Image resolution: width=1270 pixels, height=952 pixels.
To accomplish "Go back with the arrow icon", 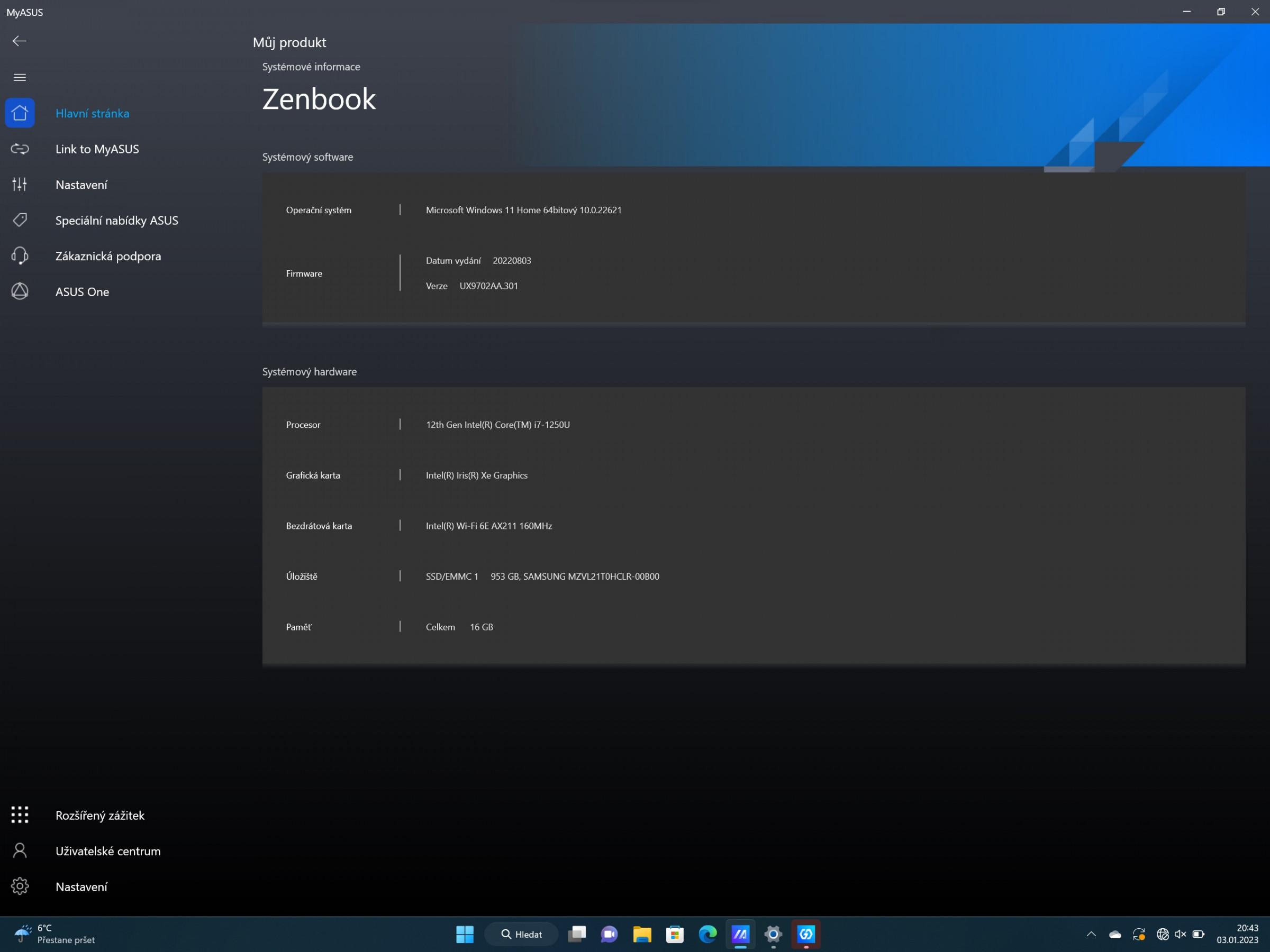I will click(20, 41).
